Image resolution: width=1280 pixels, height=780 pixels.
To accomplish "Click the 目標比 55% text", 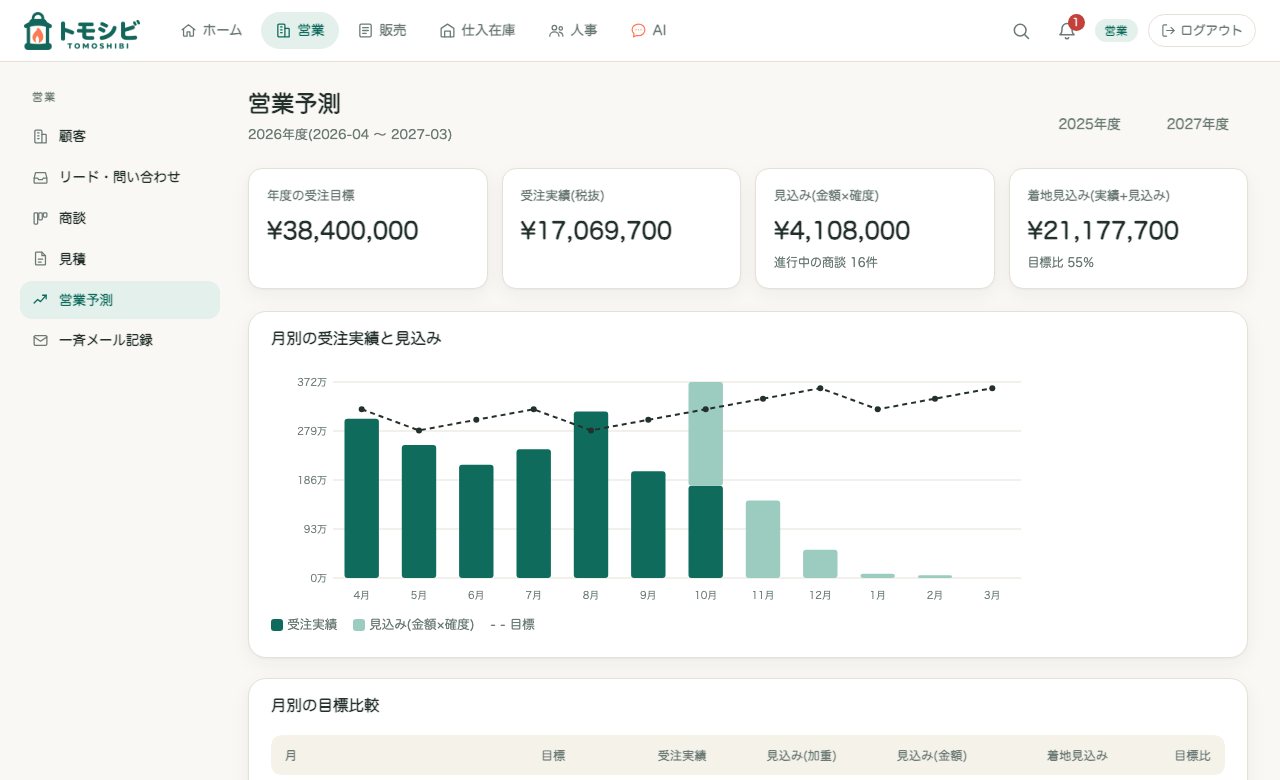I will click(1061, 263).
